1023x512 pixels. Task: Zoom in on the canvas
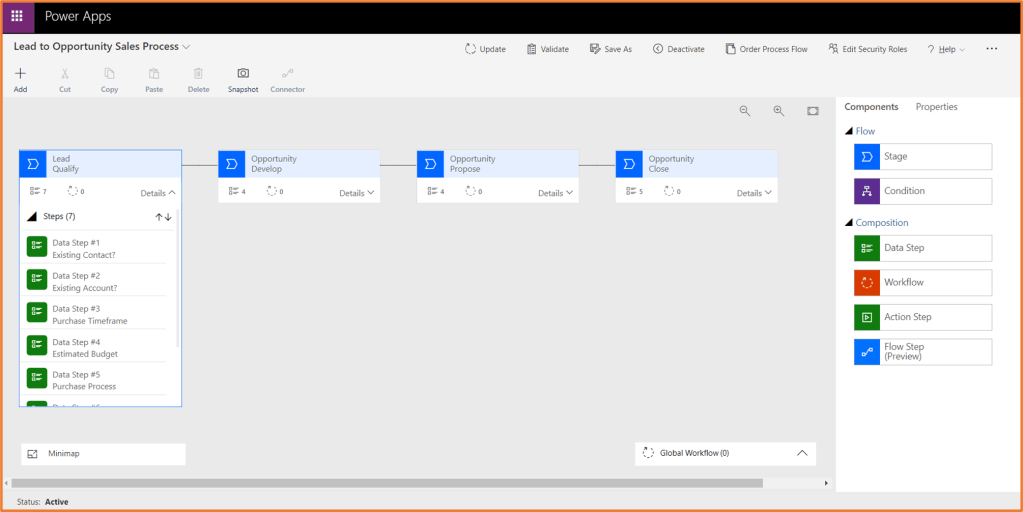point(779,111)
